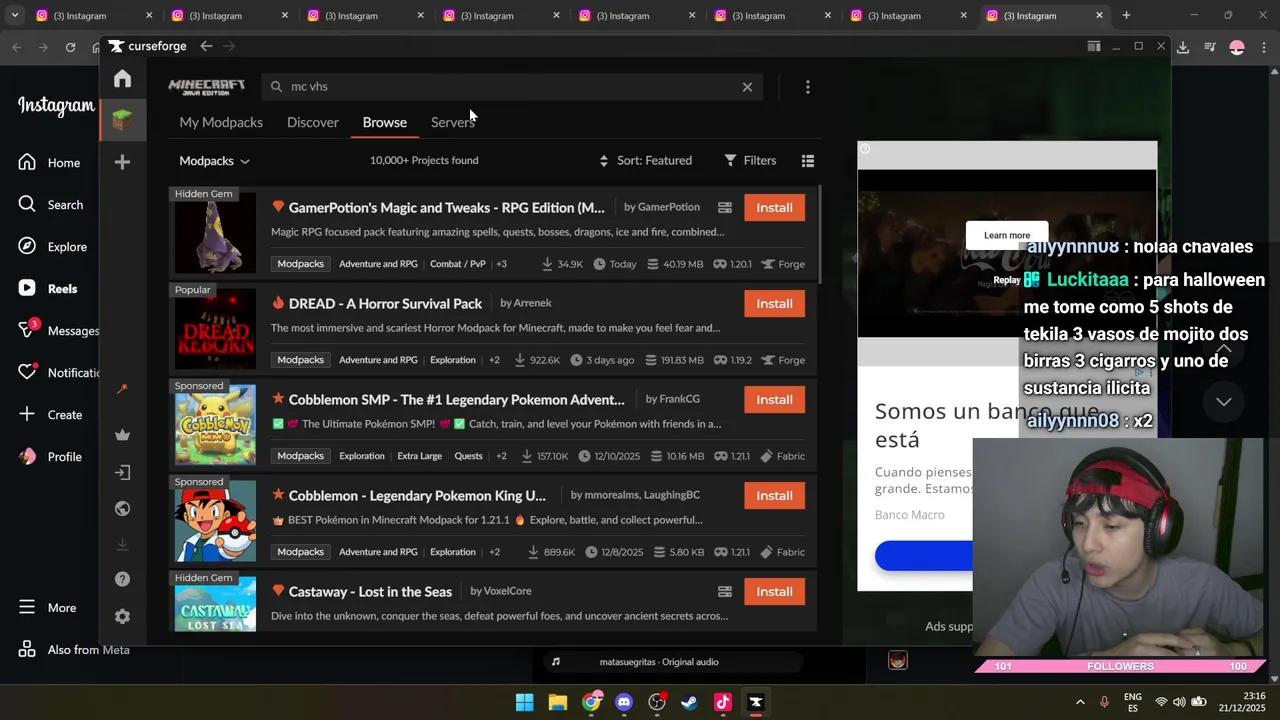
Task: Open Instagram Notifications heart item
Action: tap(57, 373)
